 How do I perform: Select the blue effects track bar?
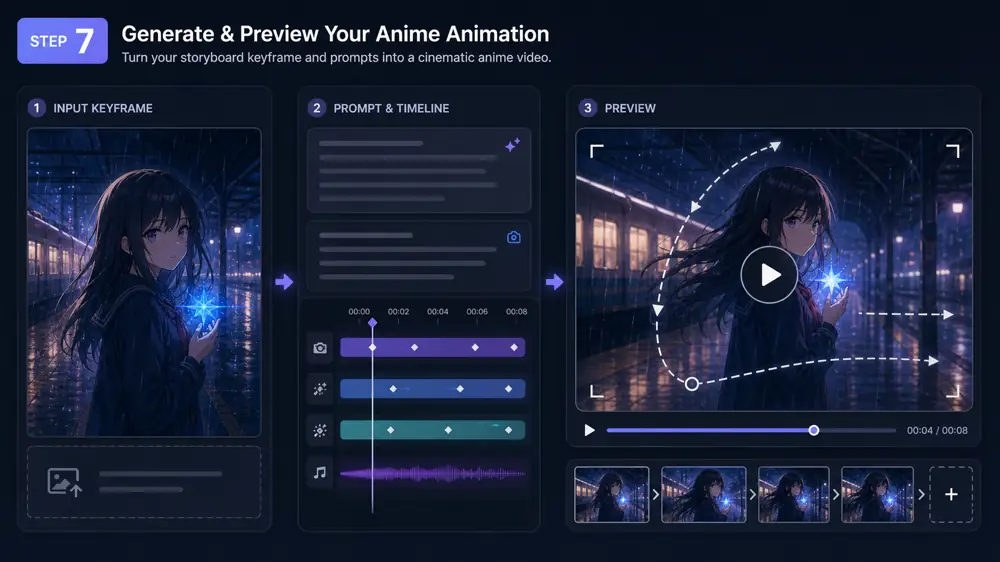pos(432,388)
